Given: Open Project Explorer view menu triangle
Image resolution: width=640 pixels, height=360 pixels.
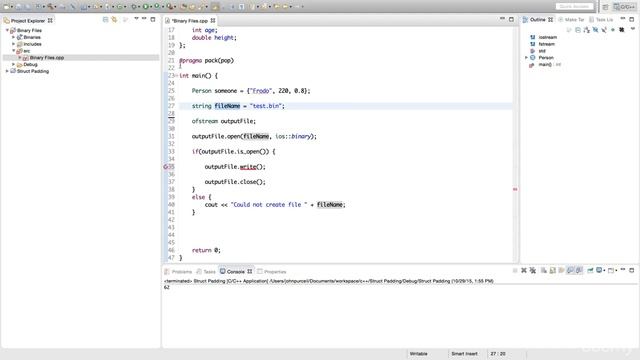Looking at the screenshot, I should point(136,19).
